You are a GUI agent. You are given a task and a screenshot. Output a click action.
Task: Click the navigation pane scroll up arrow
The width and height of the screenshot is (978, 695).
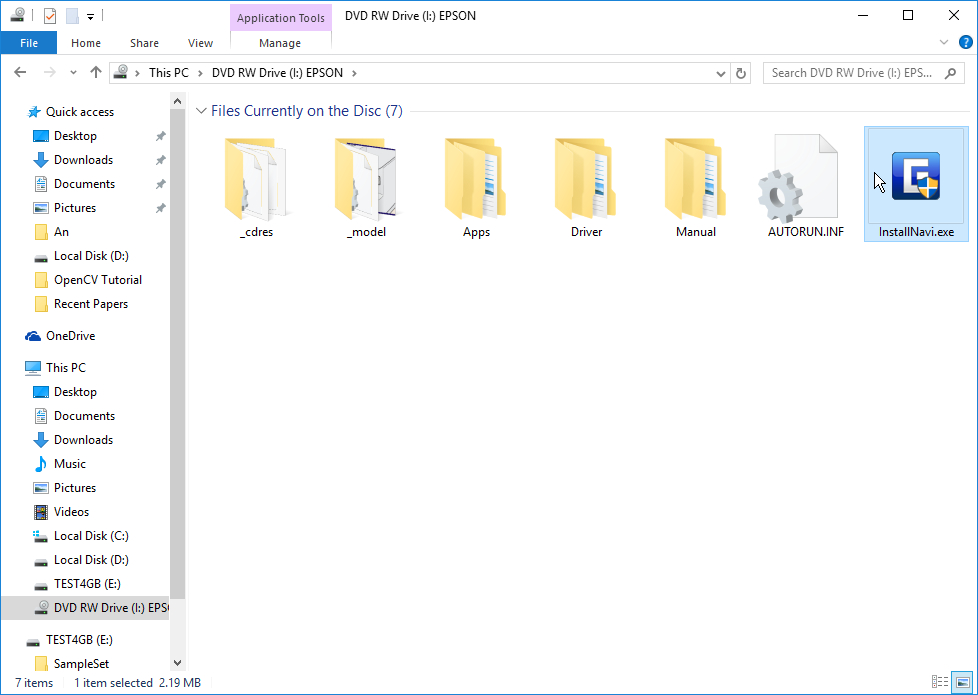tap(178, 101)
